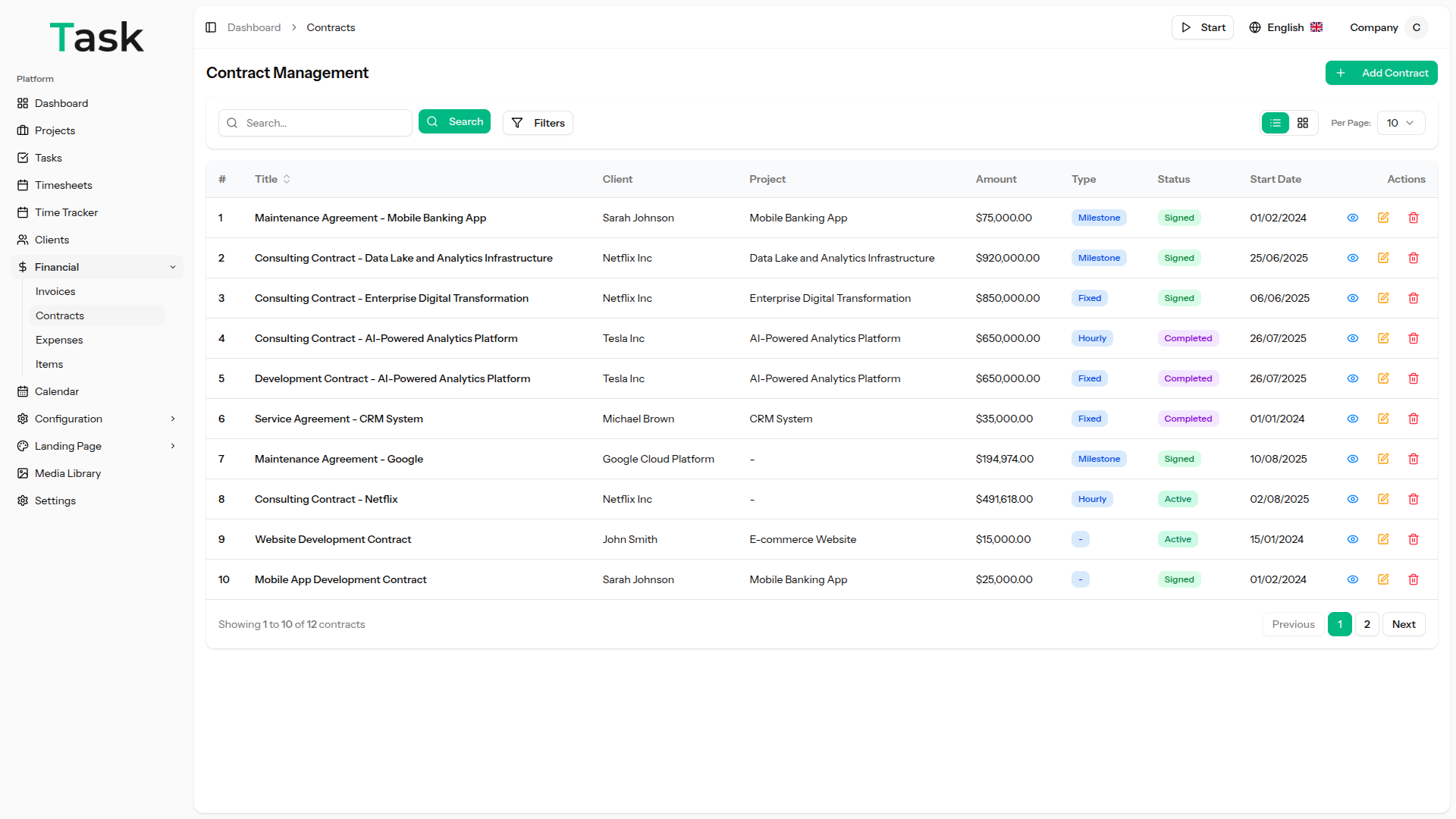Viewport: 1456px width, 819px height.
Task: Delete the Website Development Contract row
Action: tap(1413, 539)
